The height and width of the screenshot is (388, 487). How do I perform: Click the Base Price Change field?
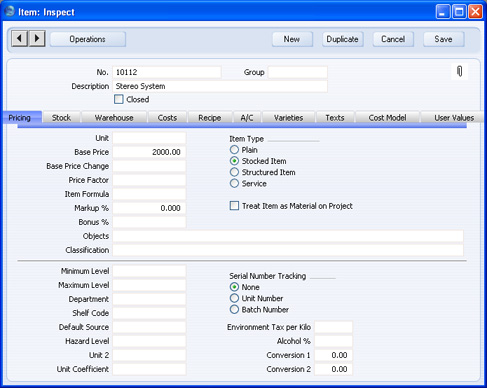[149, 166]
